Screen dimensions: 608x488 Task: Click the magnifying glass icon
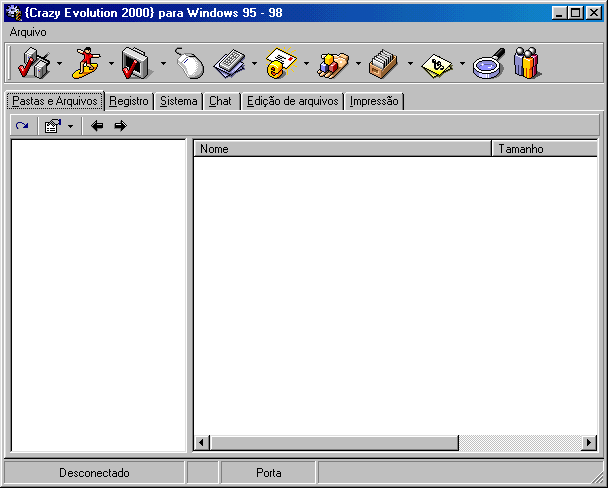[488, 63]
